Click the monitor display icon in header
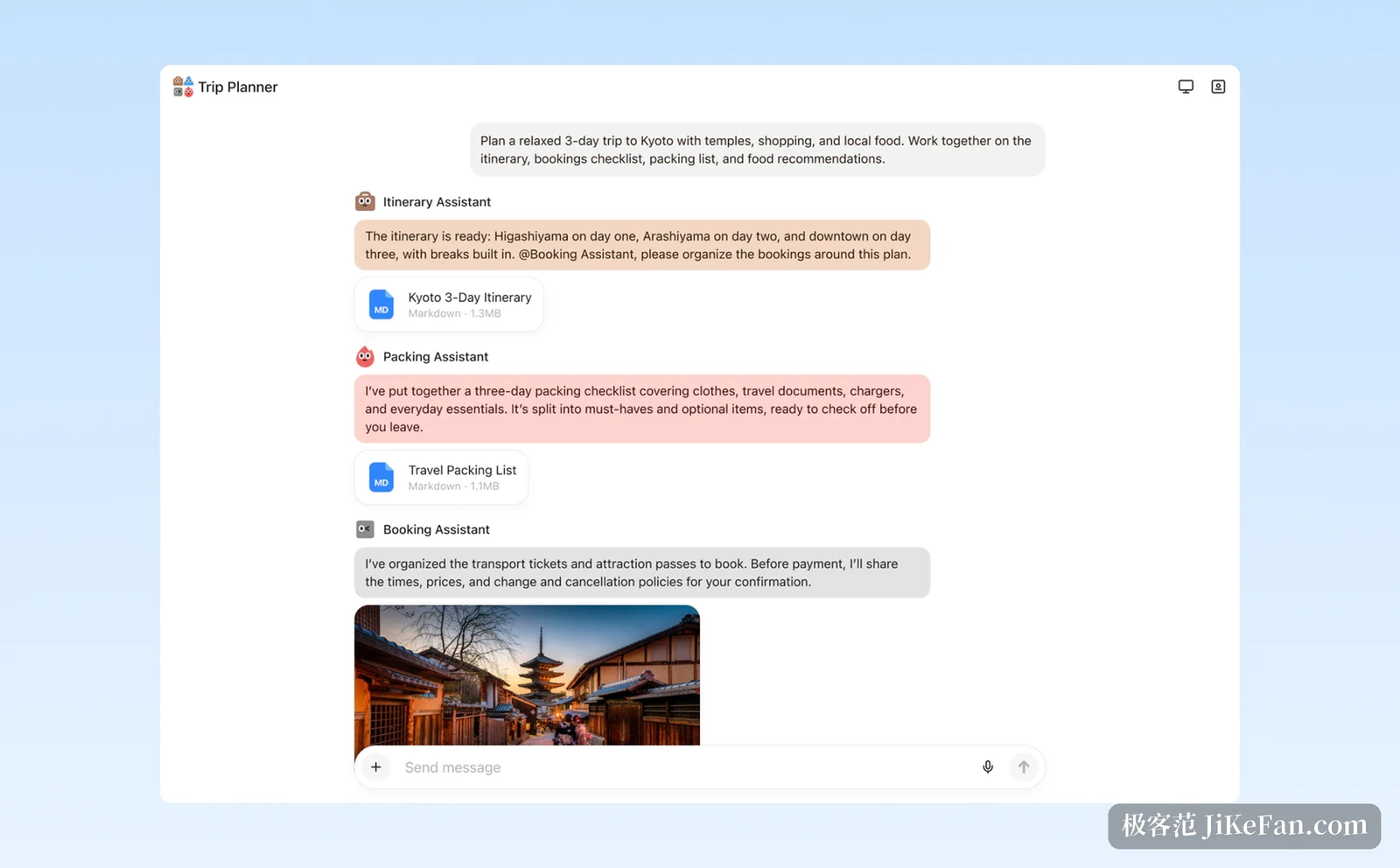The height and width of the screenshot is (868, 1400). (1186, 87)
